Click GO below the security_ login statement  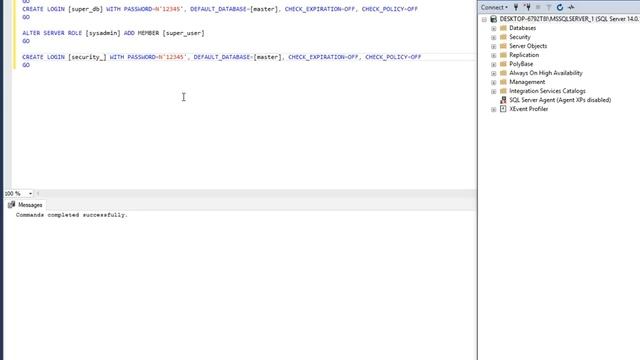pyautogui.click(x=26, y=65)
